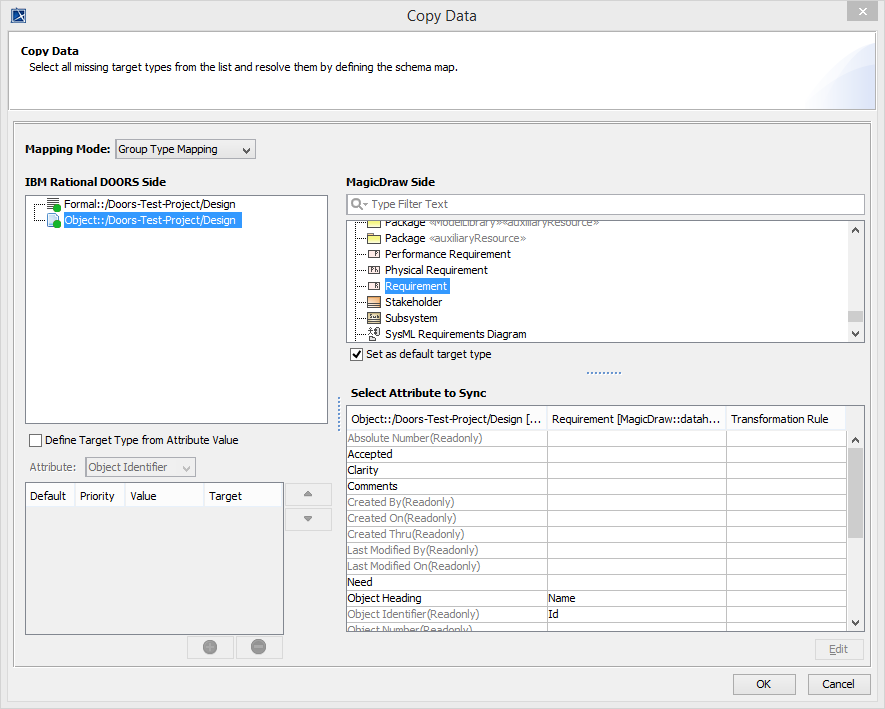Viewport: 885px width, 709px height.
Task: Click the Stakeholder element icon
Action: coord(374,302)
